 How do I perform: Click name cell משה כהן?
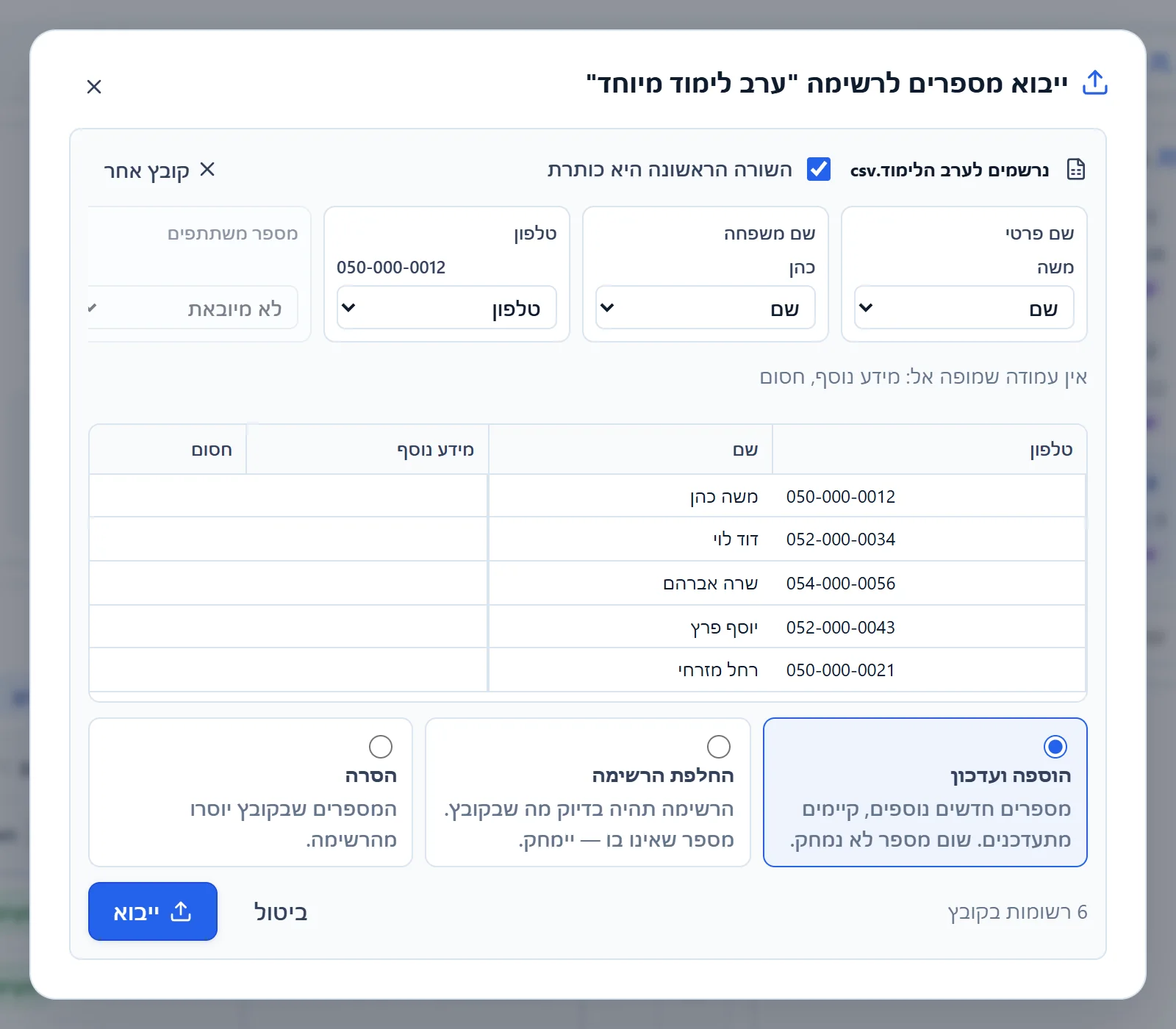[x=724, y=497]
